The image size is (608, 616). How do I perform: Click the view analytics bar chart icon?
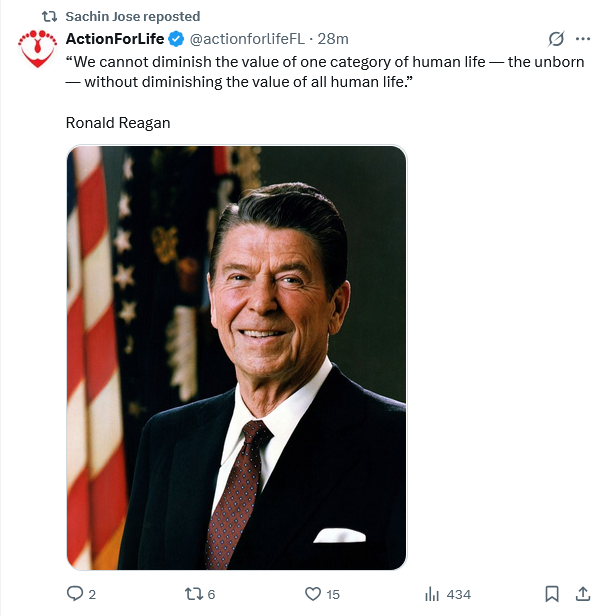point(433,594)
